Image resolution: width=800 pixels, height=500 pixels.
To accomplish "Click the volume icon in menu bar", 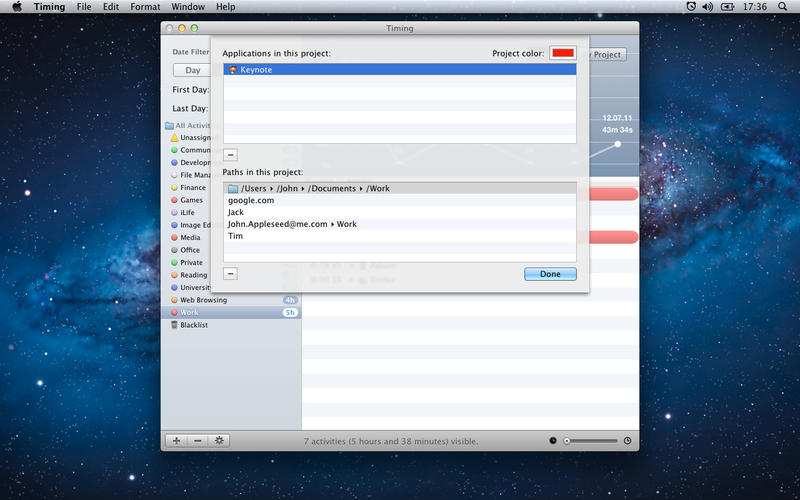I will [x=707, y=7].
